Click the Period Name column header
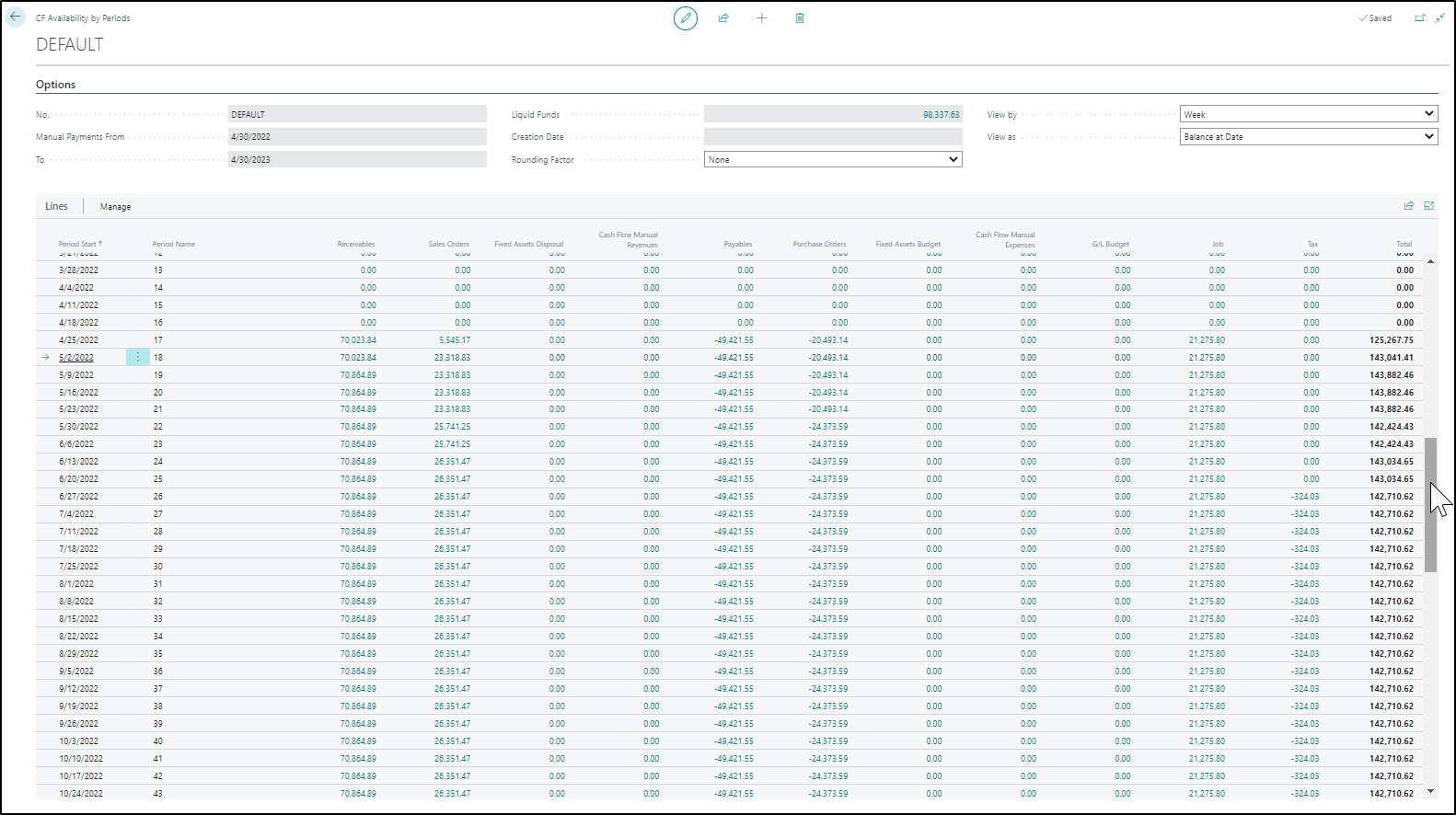This screenshot has height=815, width=1456. [174, 244]
